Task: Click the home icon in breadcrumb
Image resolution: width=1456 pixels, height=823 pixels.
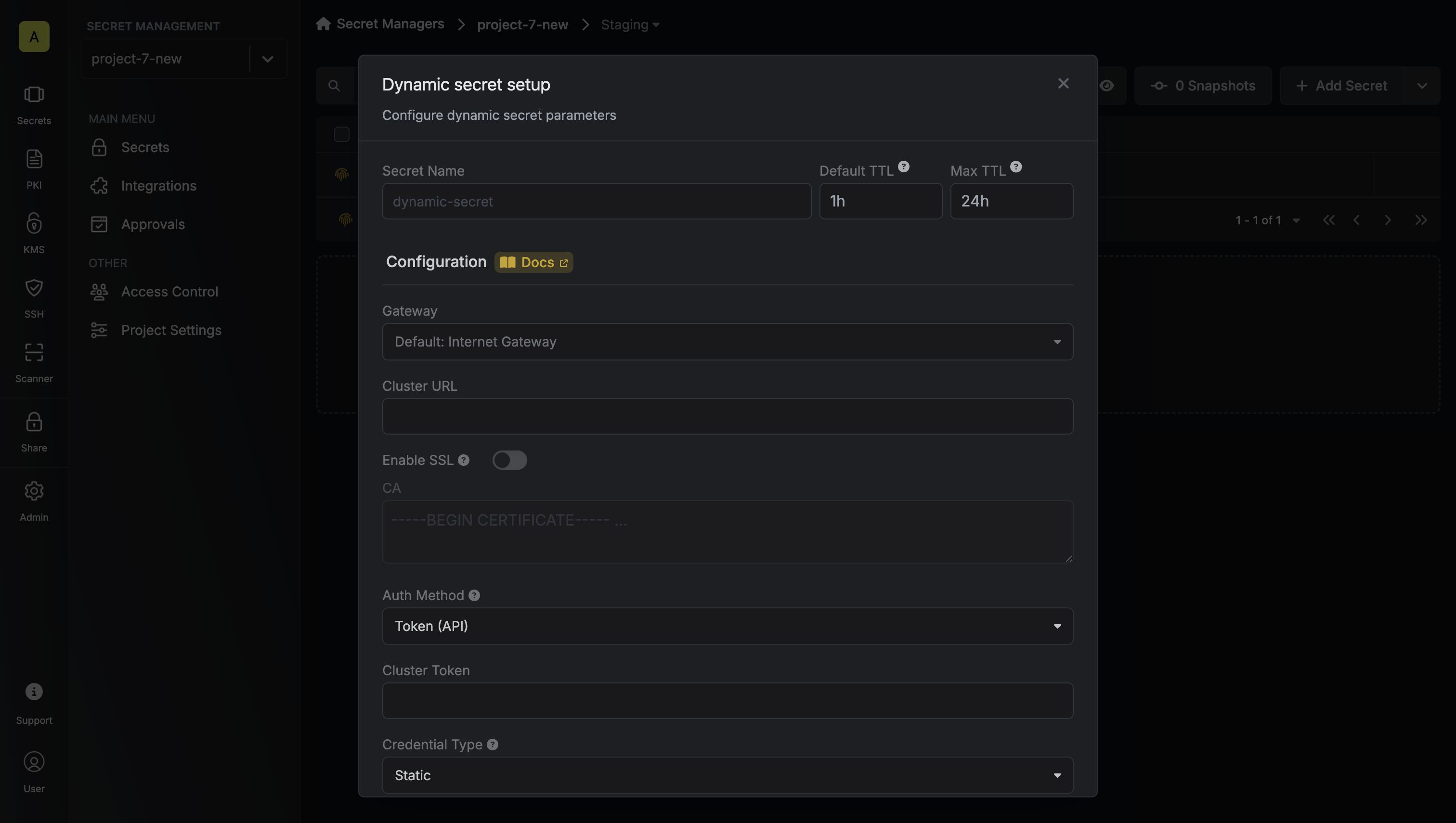Action: point(324,24)
